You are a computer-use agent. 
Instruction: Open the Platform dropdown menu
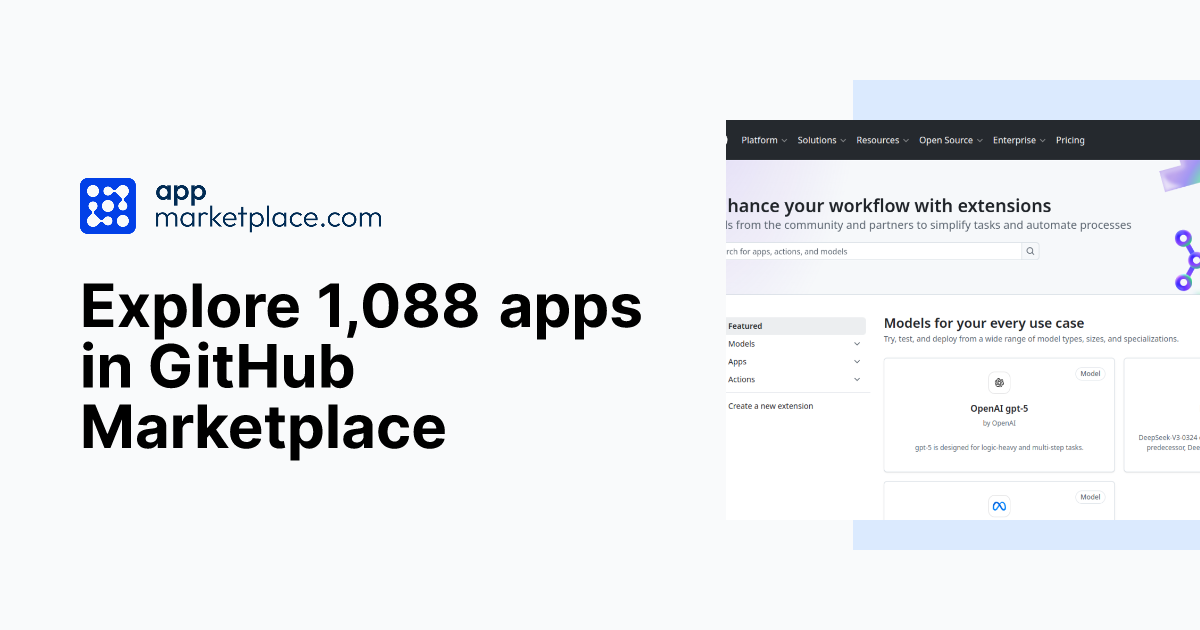(x=763, y=140)
